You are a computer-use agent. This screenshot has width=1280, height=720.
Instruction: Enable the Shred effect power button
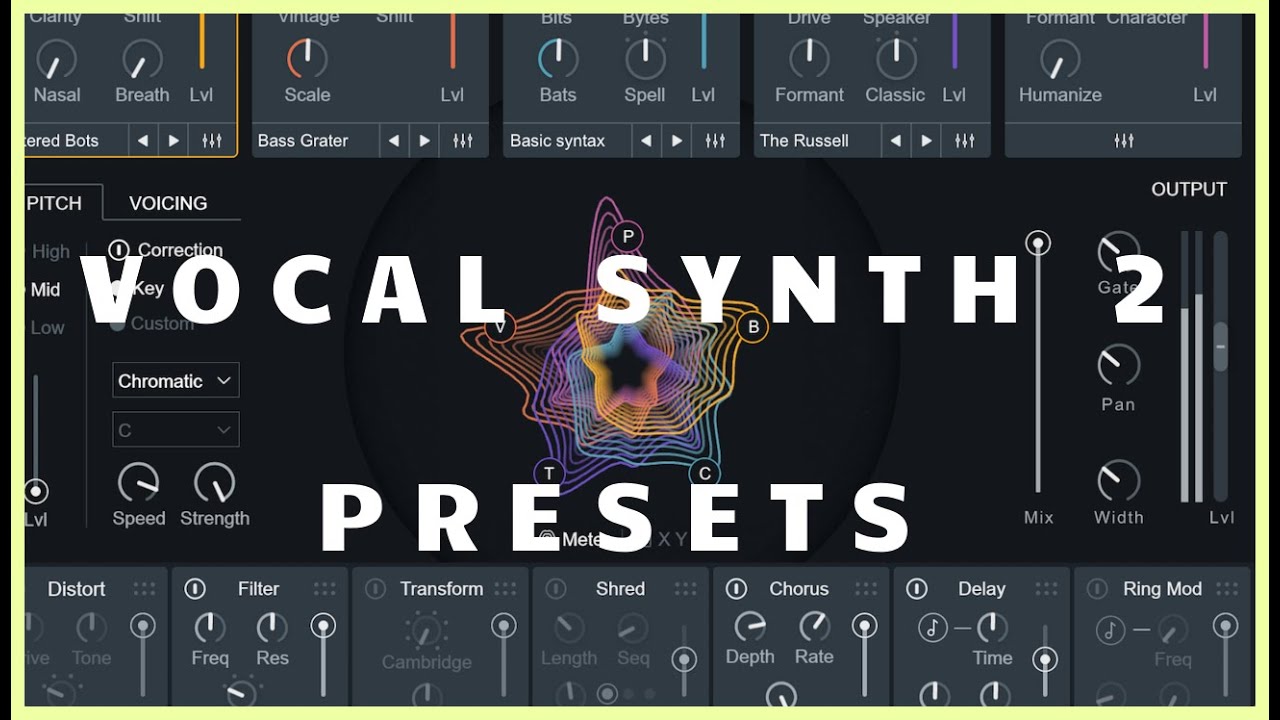point(555,589)
